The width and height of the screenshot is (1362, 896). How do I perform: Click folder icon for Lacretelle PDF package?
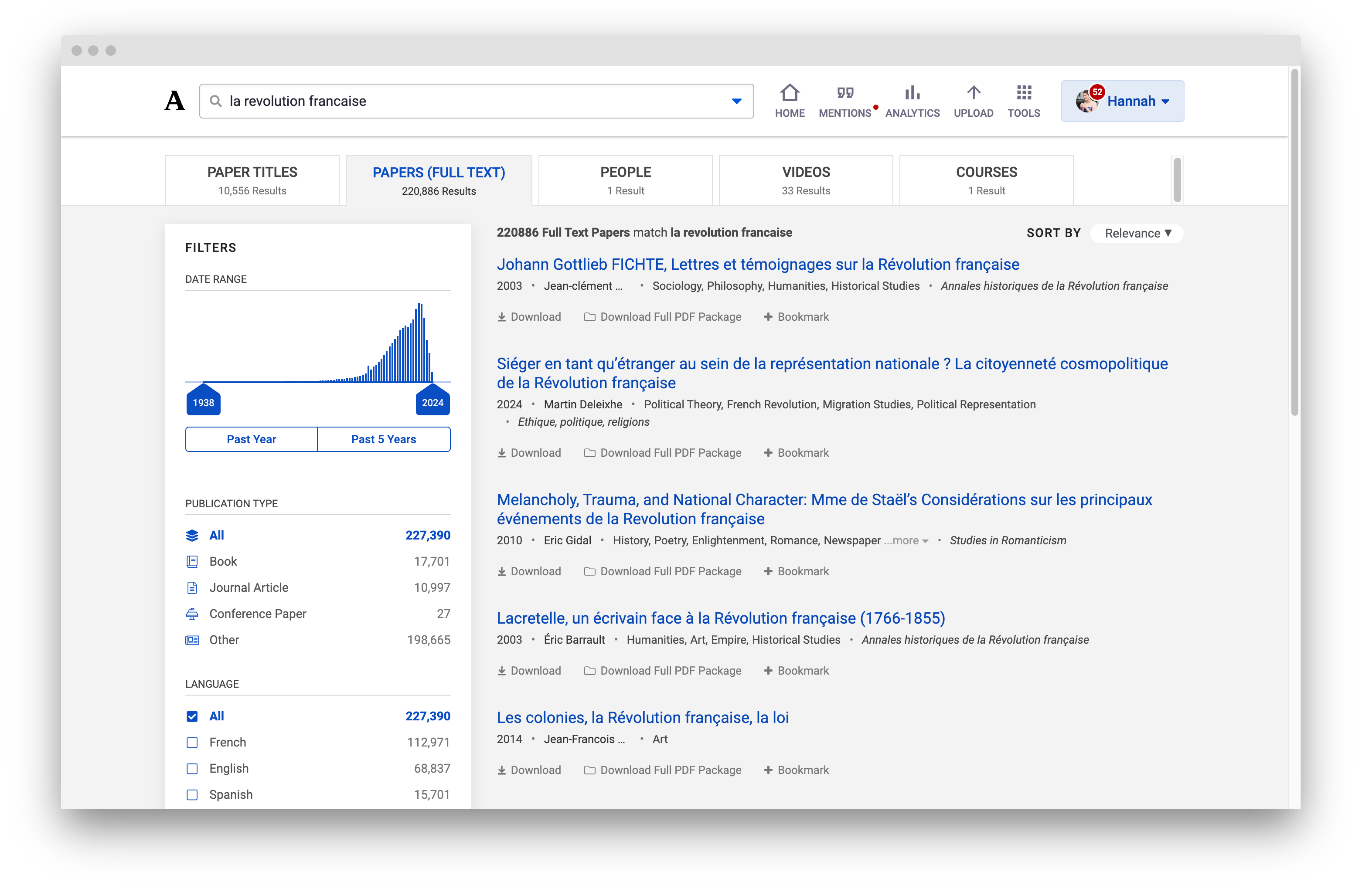(589, 671)
